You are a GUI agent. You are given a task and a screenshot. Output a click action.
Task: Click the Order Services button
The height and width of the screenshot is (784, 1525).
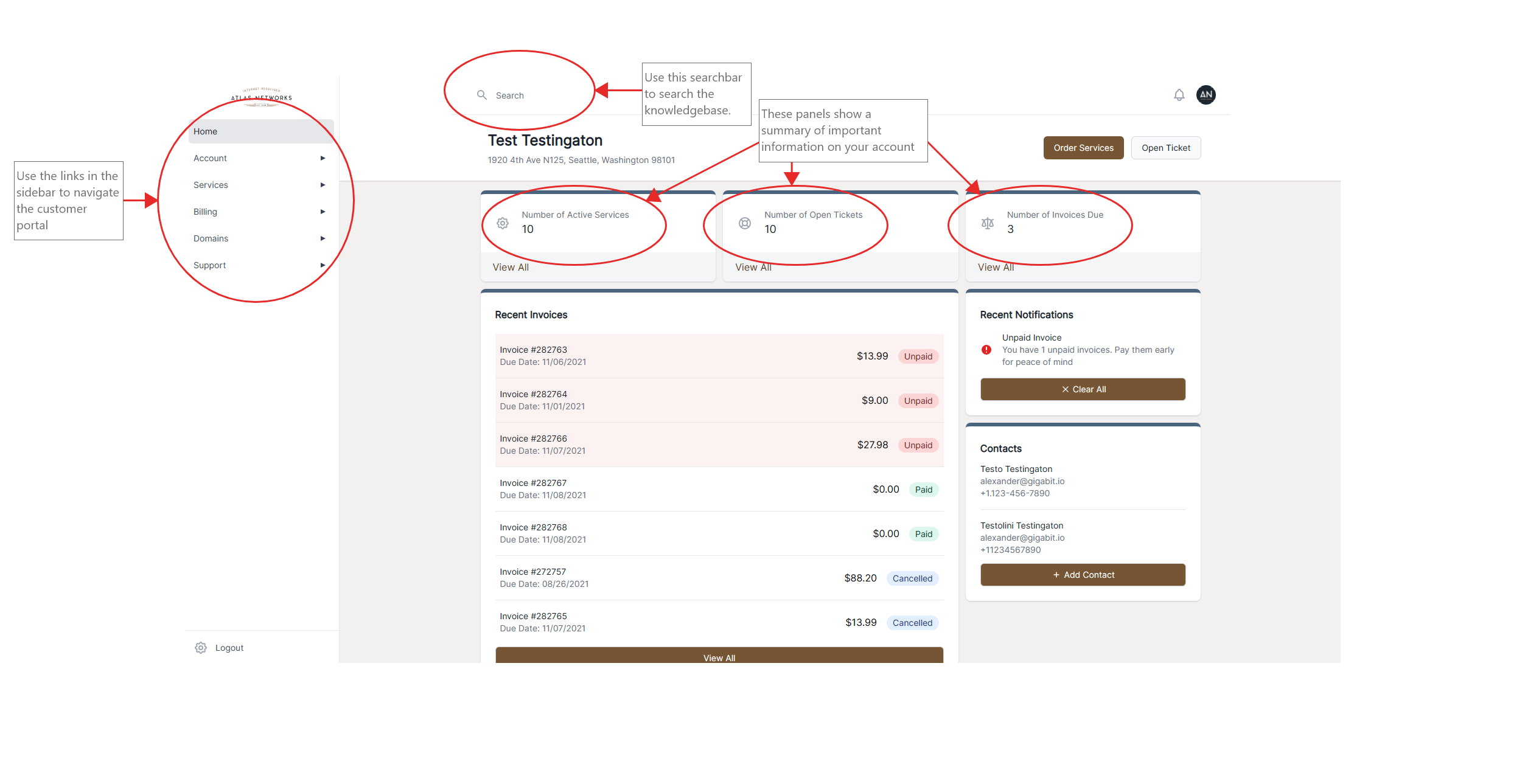pyautogui.click(x=1082, y=148)
